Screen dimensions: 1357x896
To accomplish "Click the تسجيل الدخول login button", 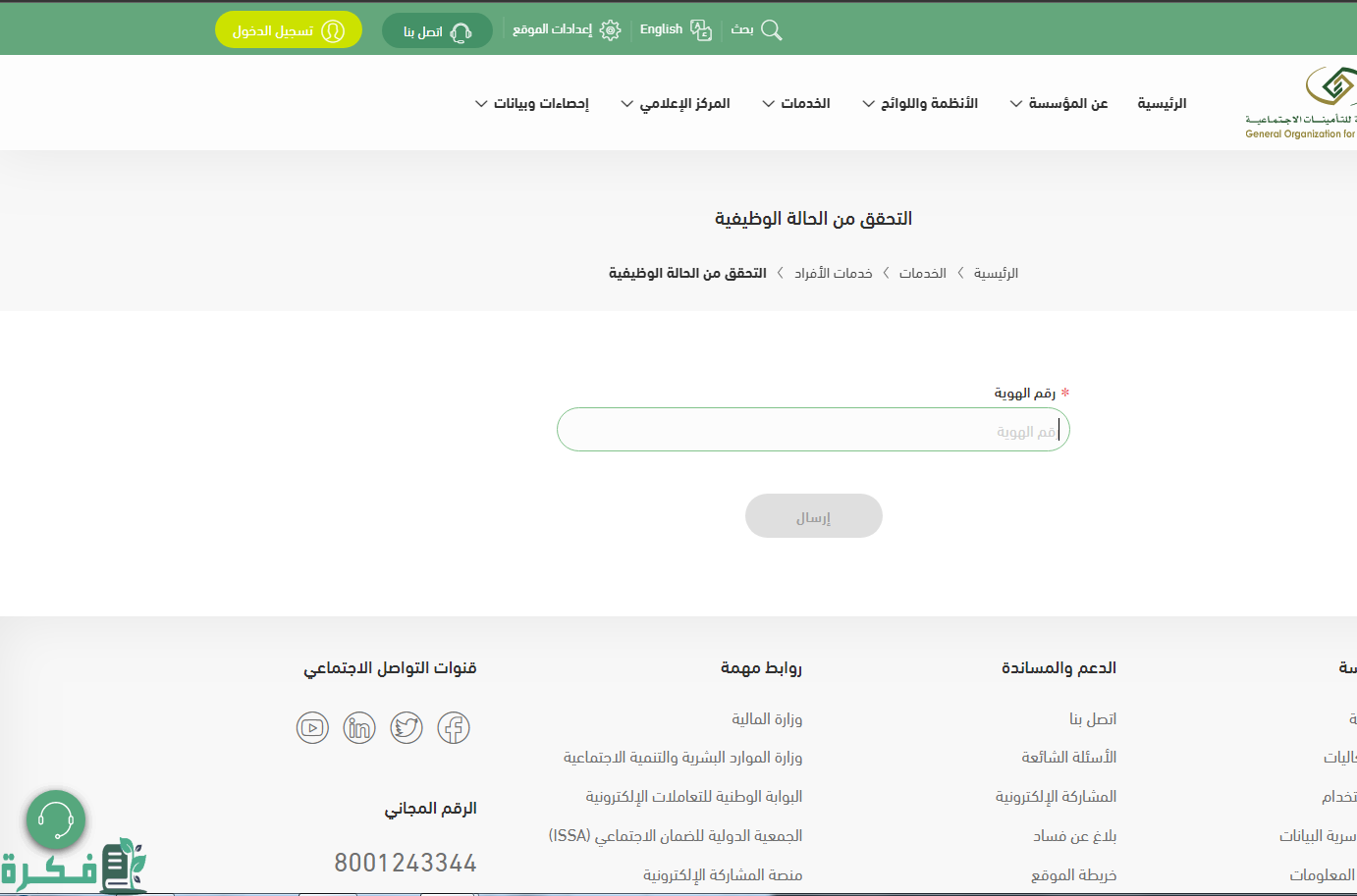I will click(288, 30).
